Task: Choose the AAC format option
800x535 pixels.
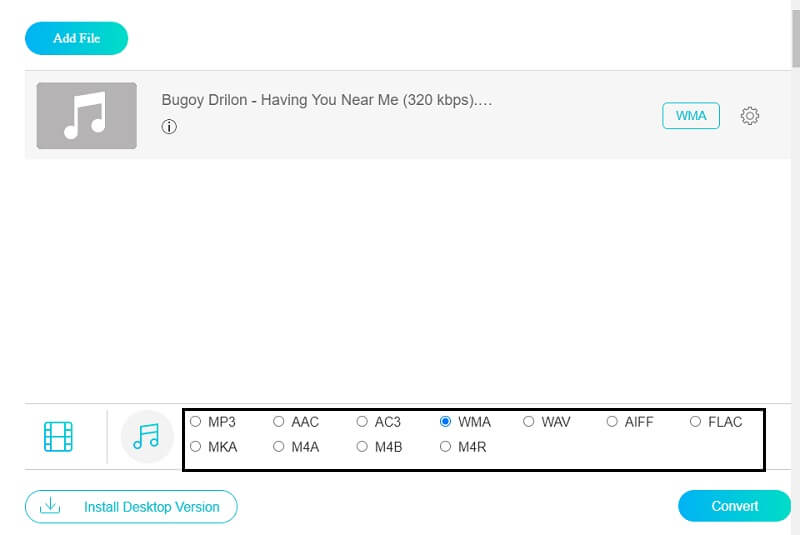Action: click(x=279, y=422)
